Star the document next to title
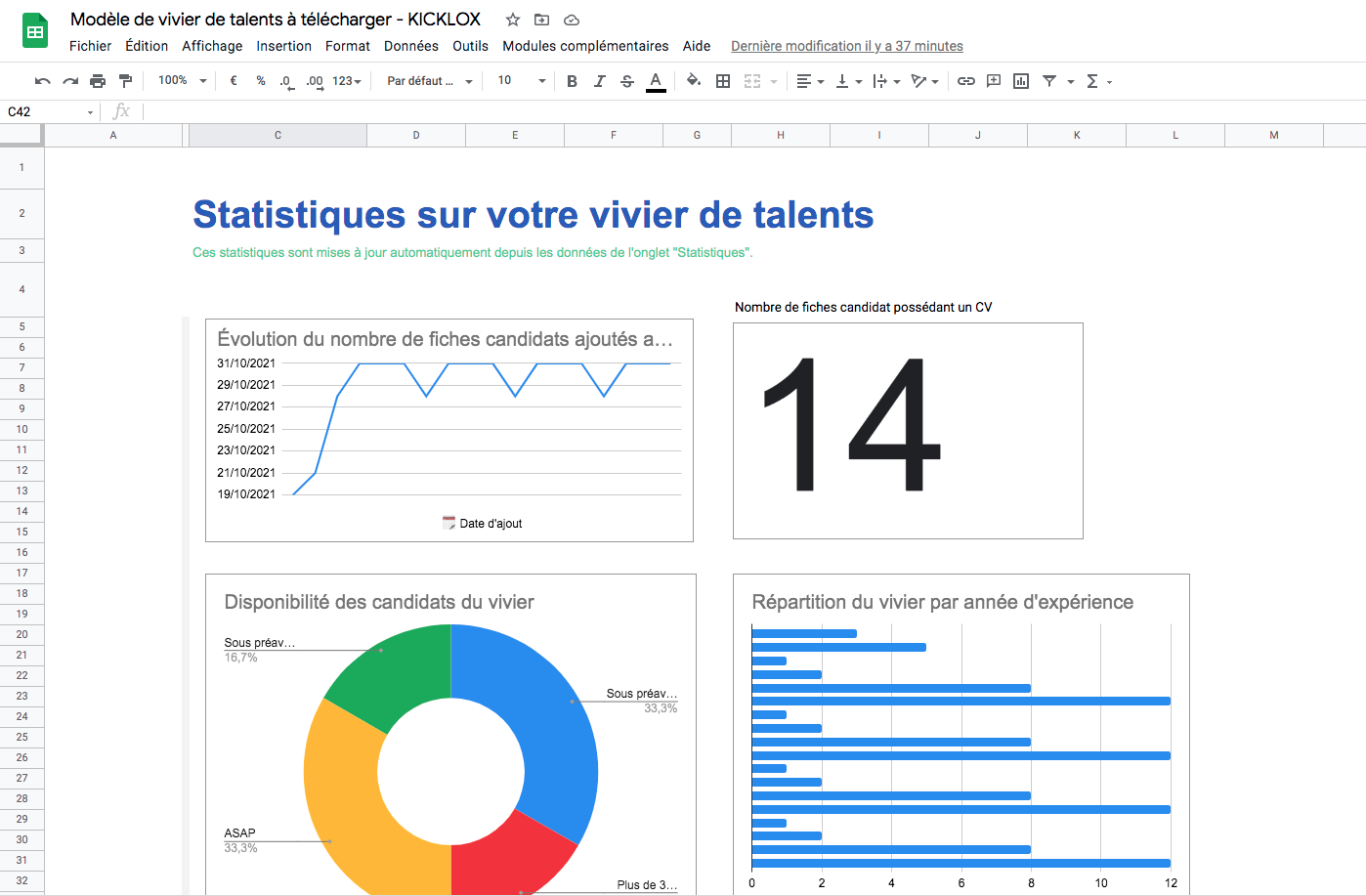 pos(513,20)
